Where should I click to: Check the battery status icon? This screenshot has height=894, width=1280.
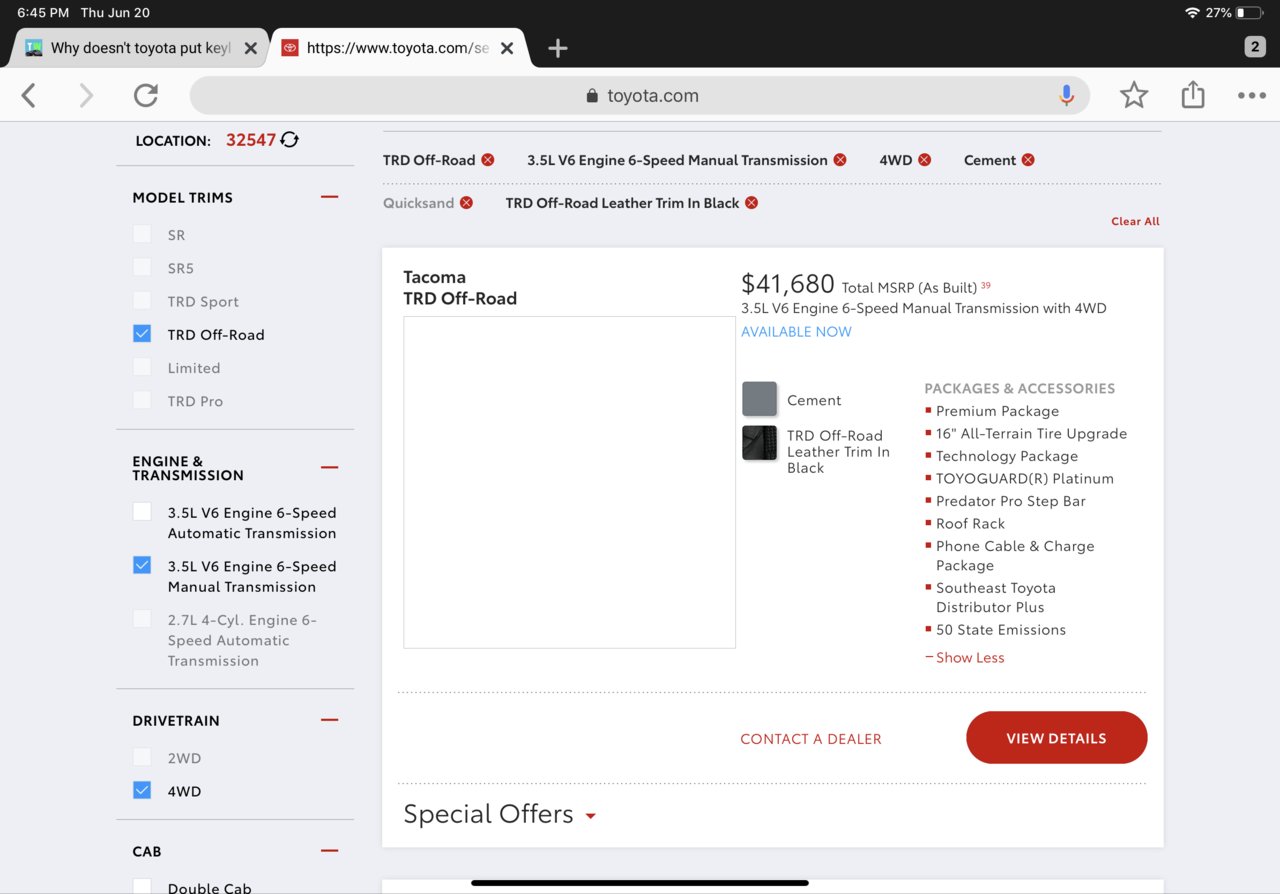[1248, 13]
